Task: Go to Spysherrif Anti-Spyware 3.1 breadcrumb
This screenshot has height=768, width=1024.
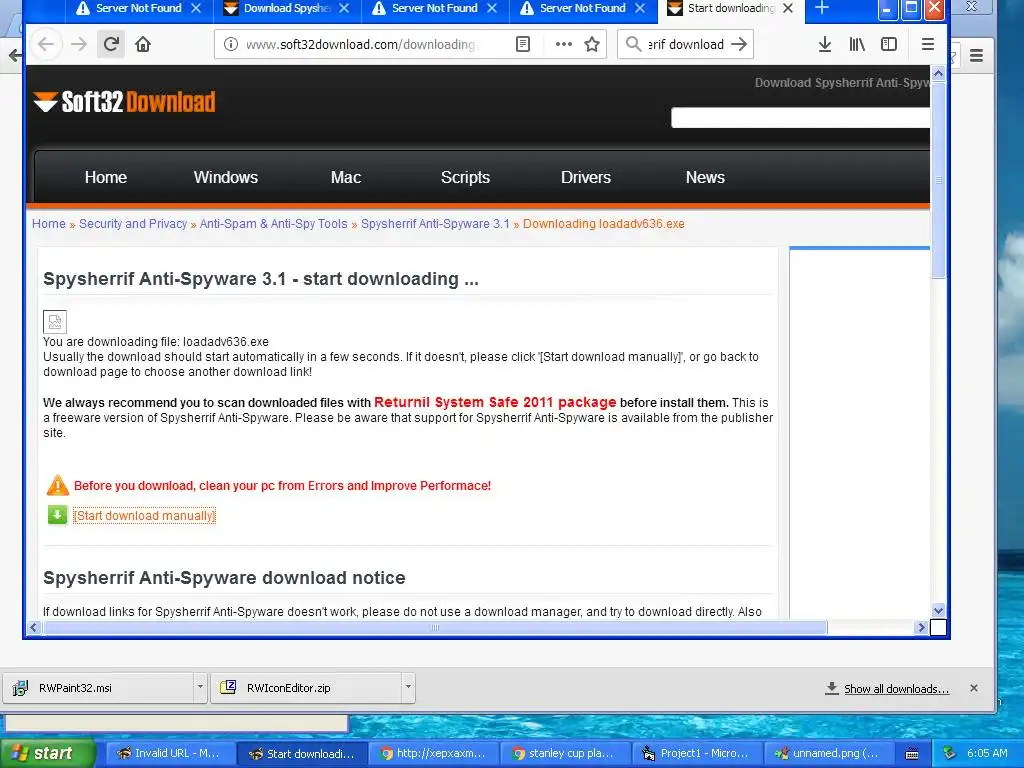Action: coord(435,223)
